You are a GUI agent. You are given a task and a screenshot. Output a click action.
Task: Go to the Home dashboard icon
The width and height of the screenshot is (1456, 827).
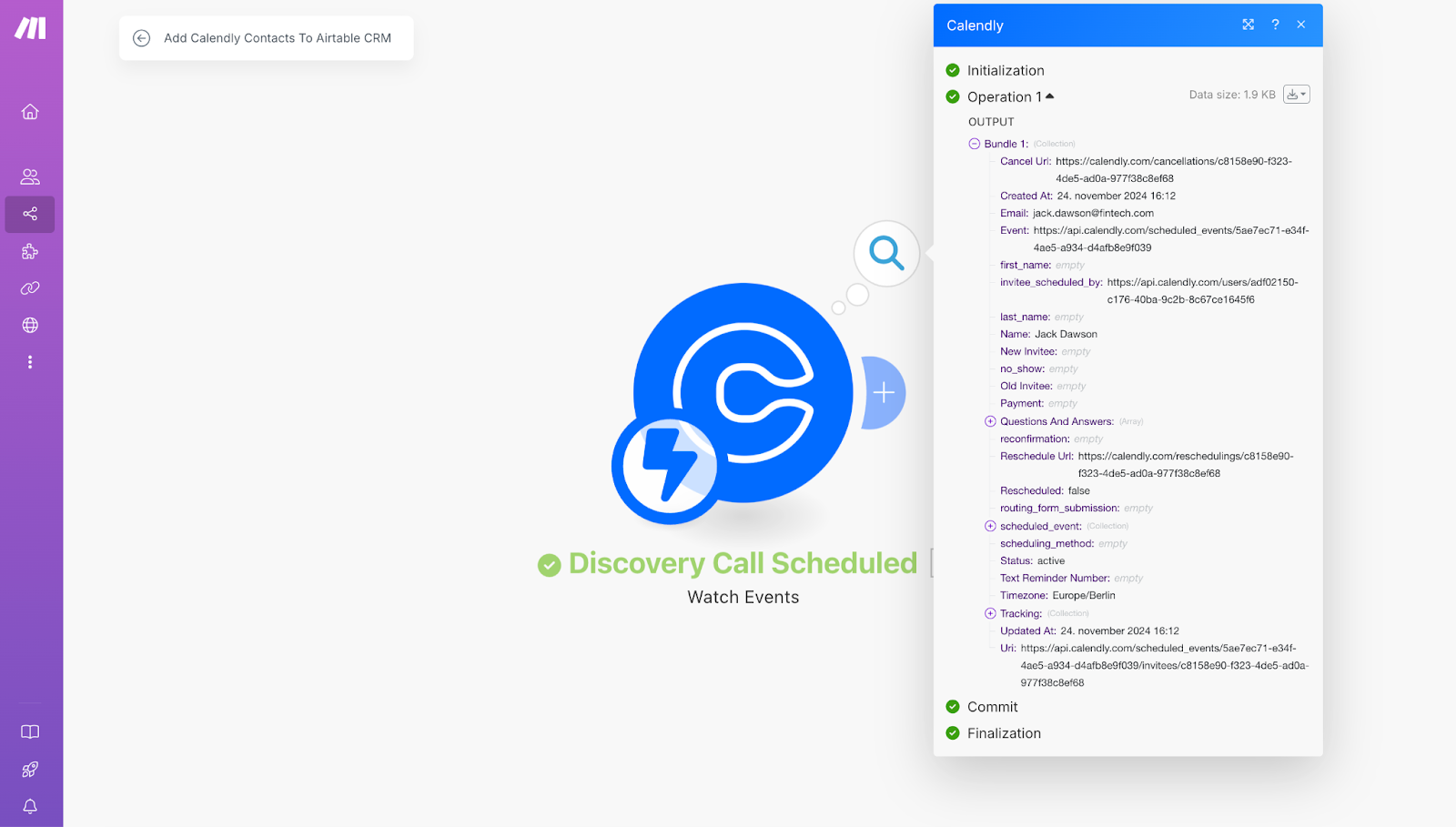point(30,112)
